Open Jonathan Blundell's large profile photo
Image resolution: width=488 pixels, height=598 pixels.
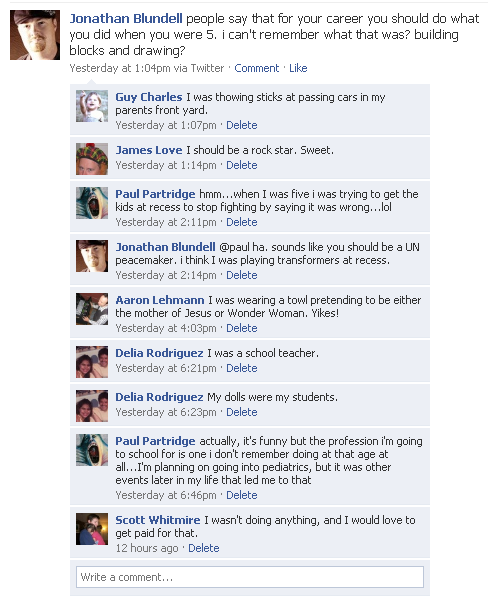coord(35,35)
